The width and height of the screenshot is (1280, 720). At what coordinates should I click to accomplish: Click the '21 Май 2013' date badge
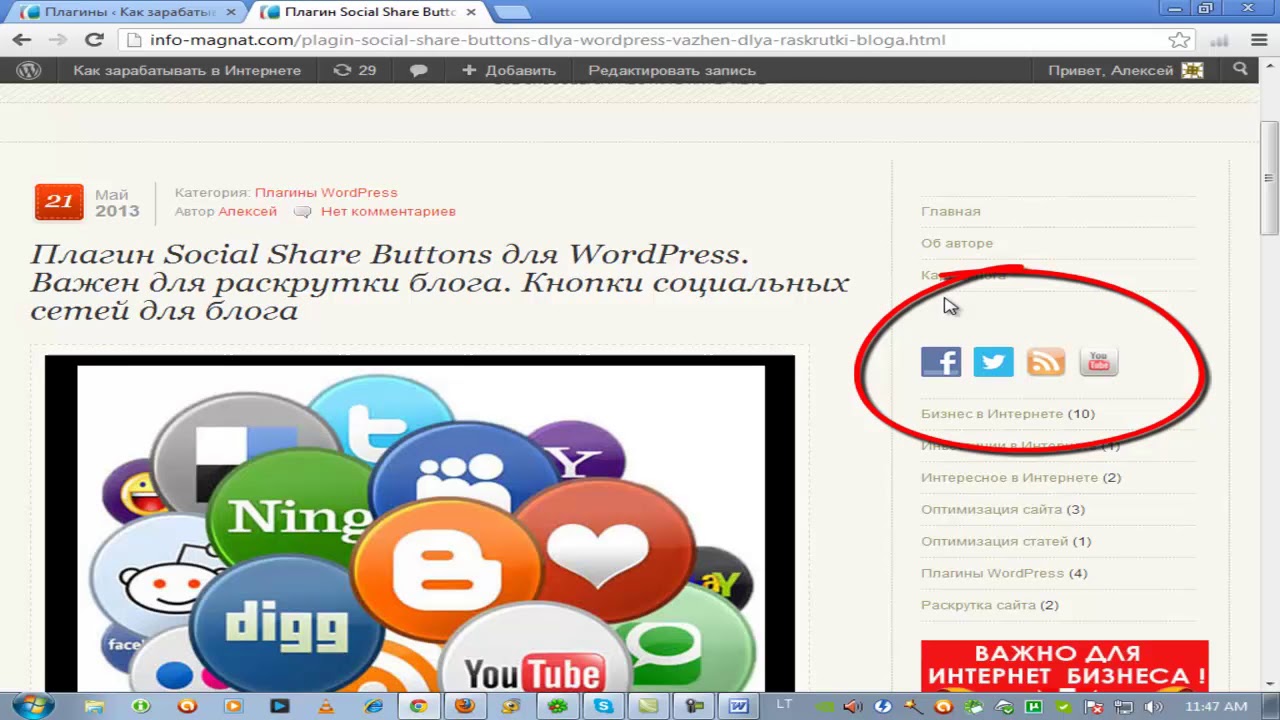[x=87, y=202]
